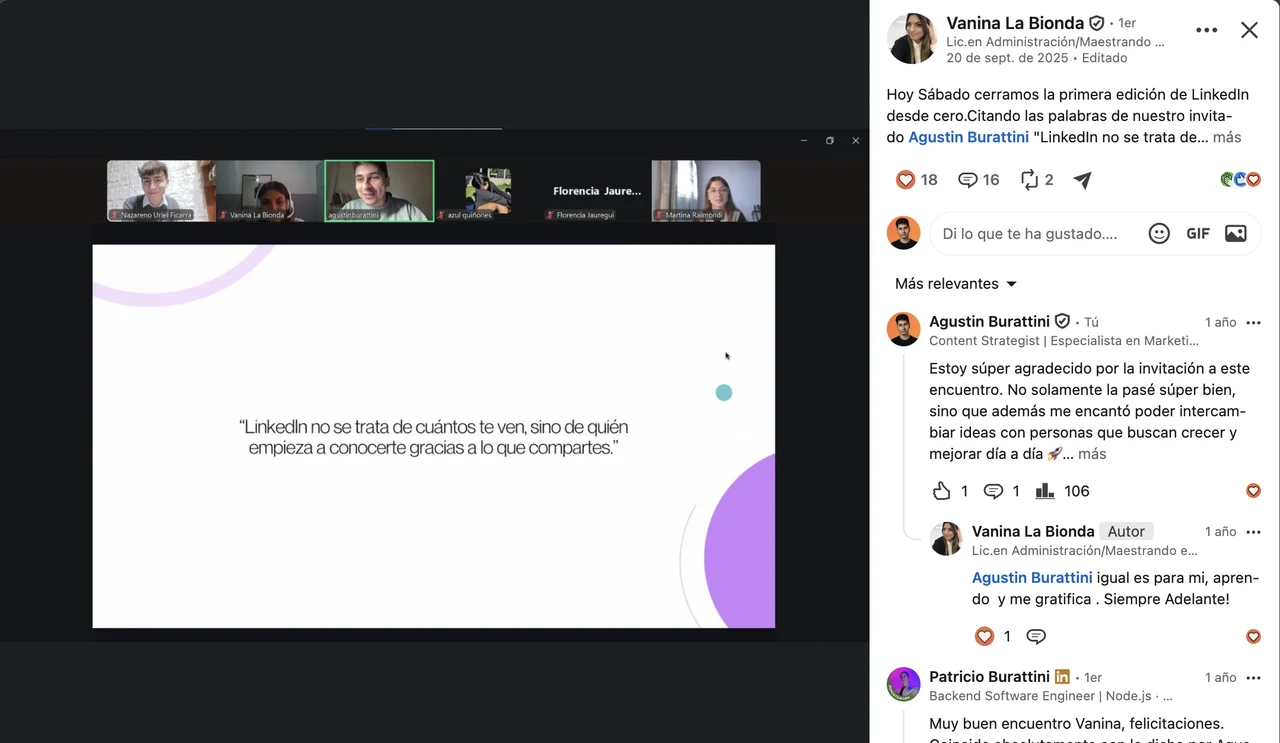View the post reactions summary icons
The image size is (1280, 743).
(1241, 180)
